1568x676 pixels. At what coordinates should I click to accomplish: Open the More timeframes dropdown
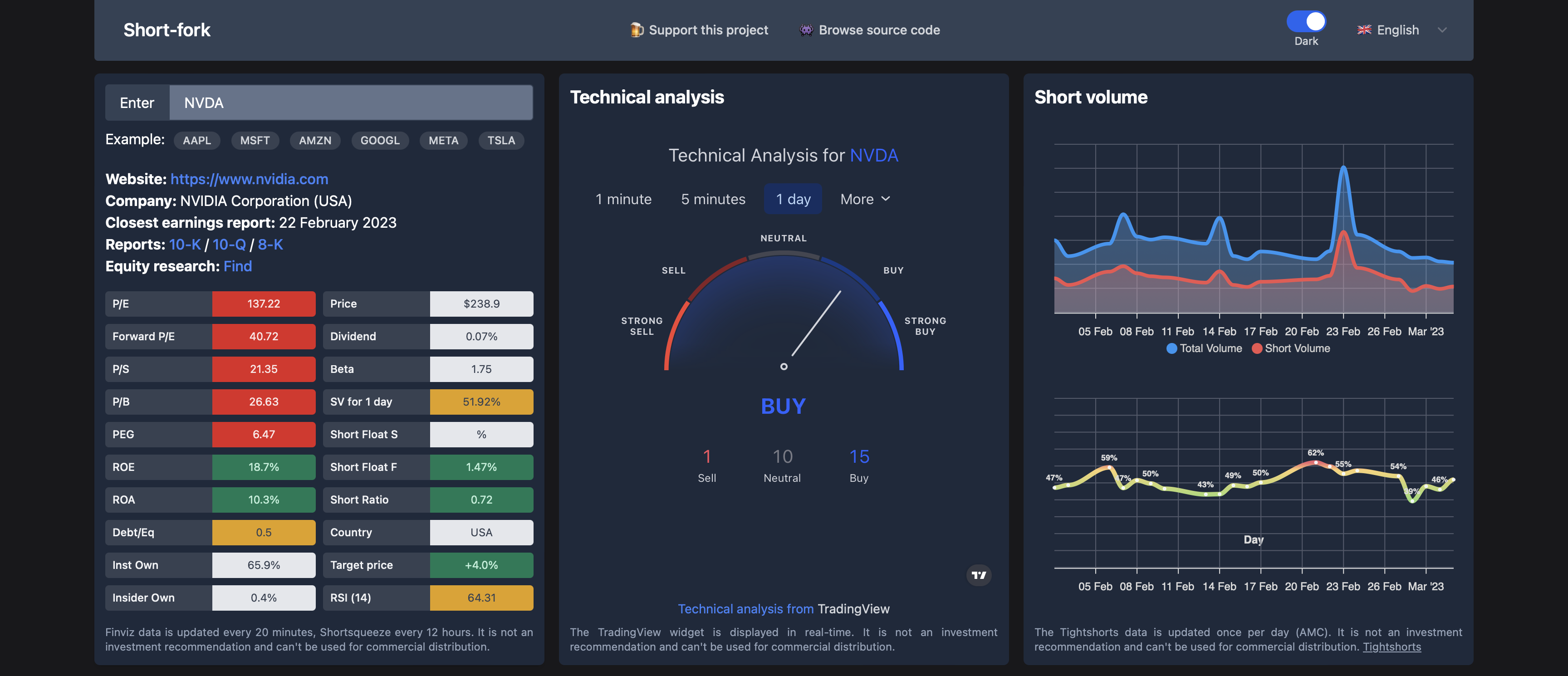(864, 199)
